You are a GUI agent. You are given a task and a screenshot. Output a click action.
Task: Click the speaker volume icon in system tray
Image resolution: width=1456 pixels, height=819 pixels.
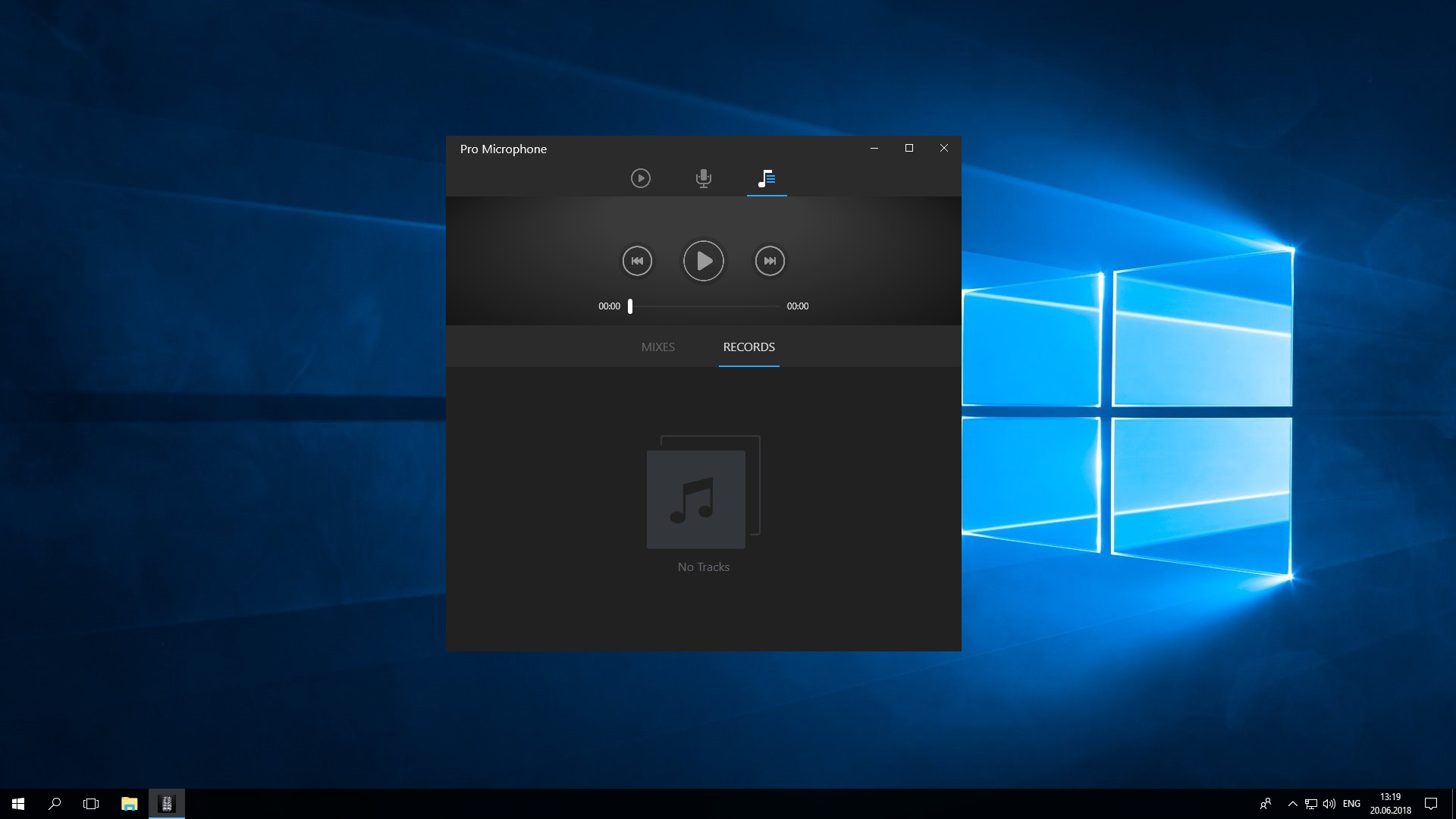1329,803
